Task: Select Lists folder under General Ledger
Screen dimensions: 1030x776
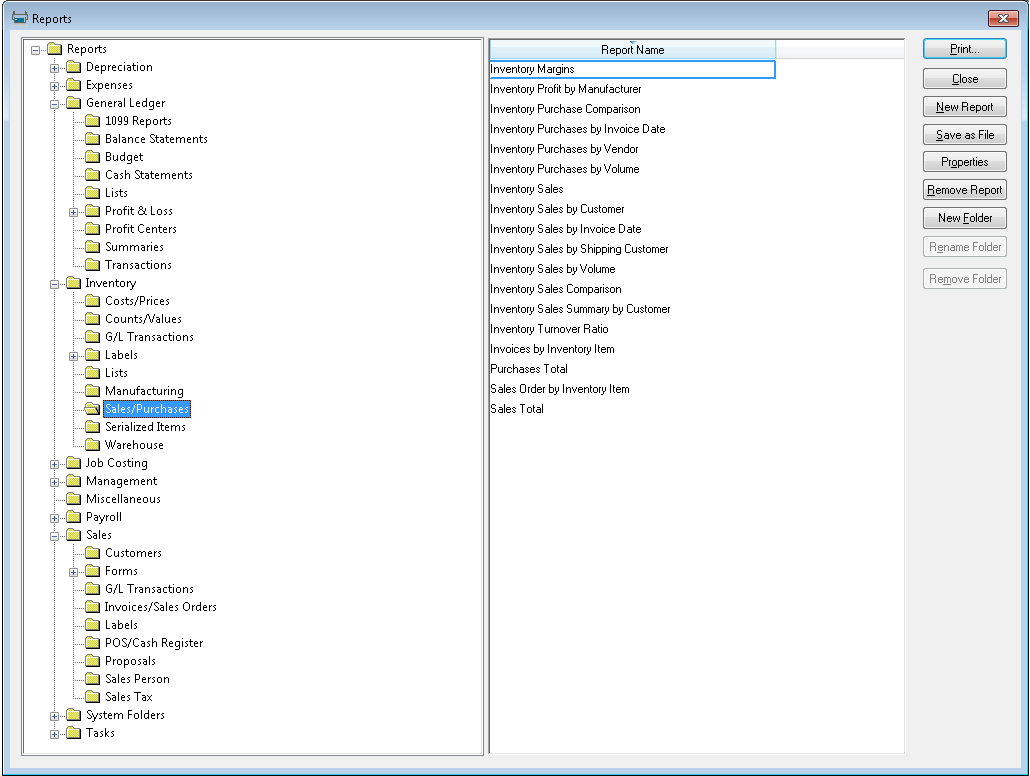Action: tap(116, 193)
